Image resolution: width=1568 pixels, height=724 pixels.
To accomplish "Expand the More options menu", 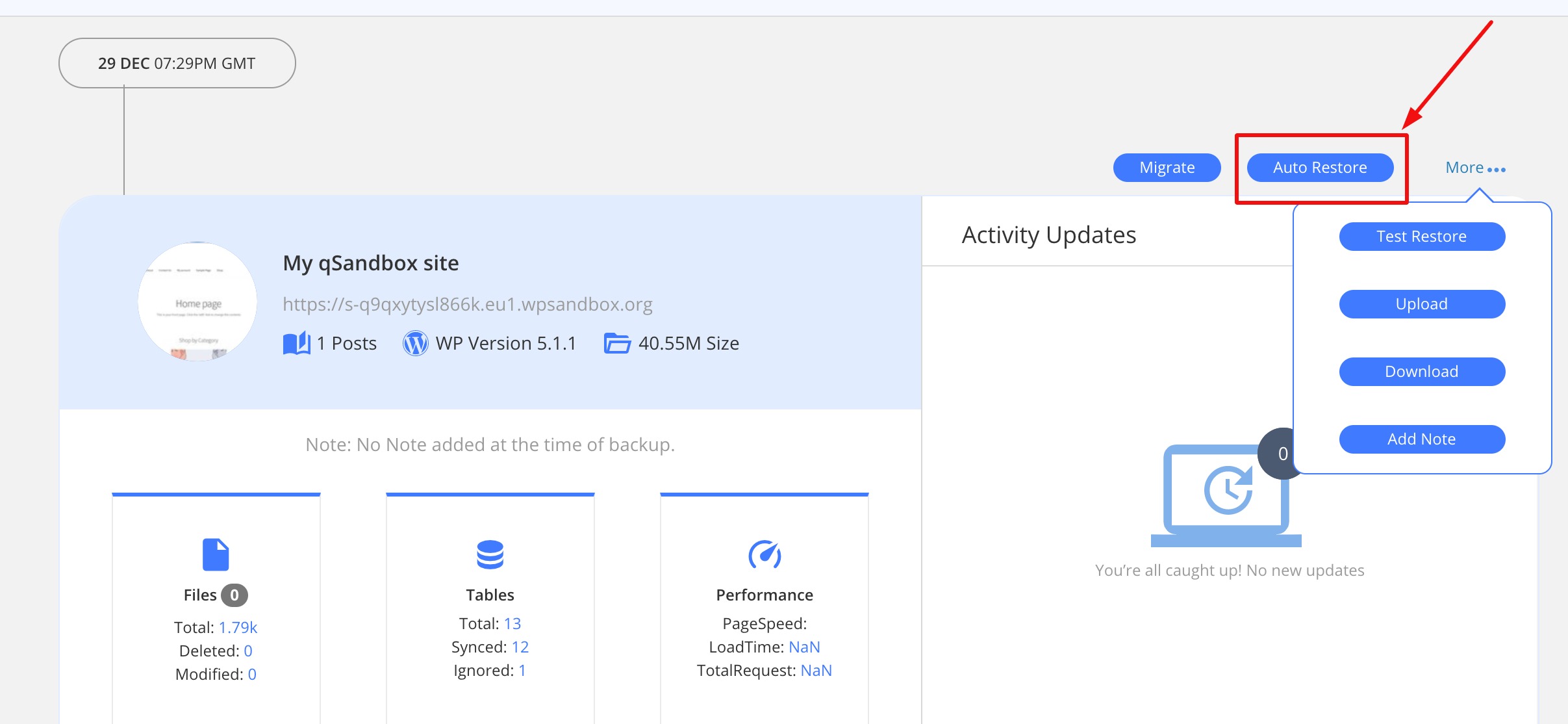I will [1475, 168].
